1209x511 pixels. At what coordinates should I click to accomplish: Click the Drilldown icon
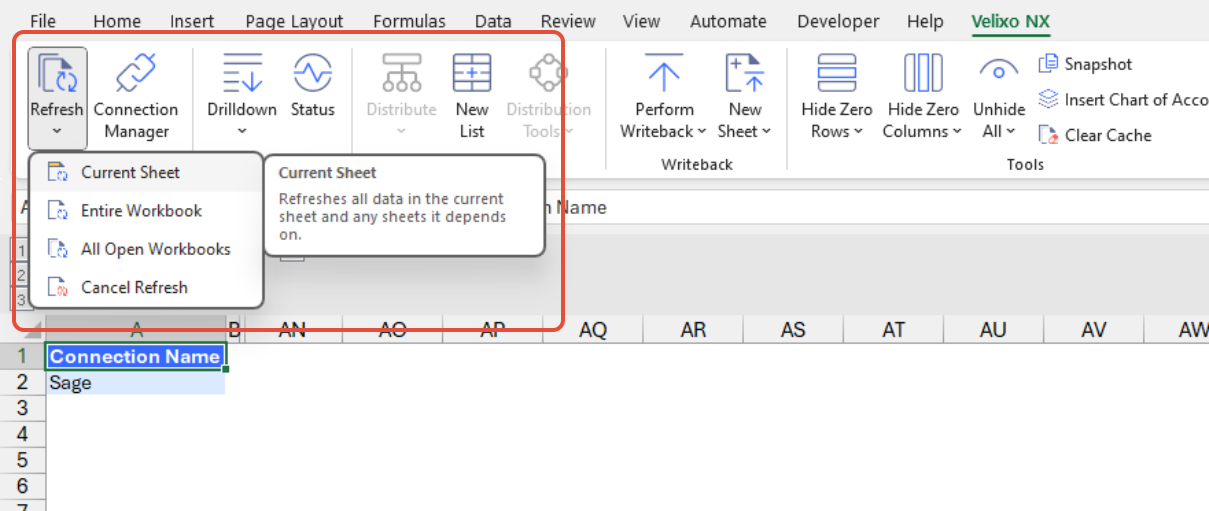click(x=243, y=73)
